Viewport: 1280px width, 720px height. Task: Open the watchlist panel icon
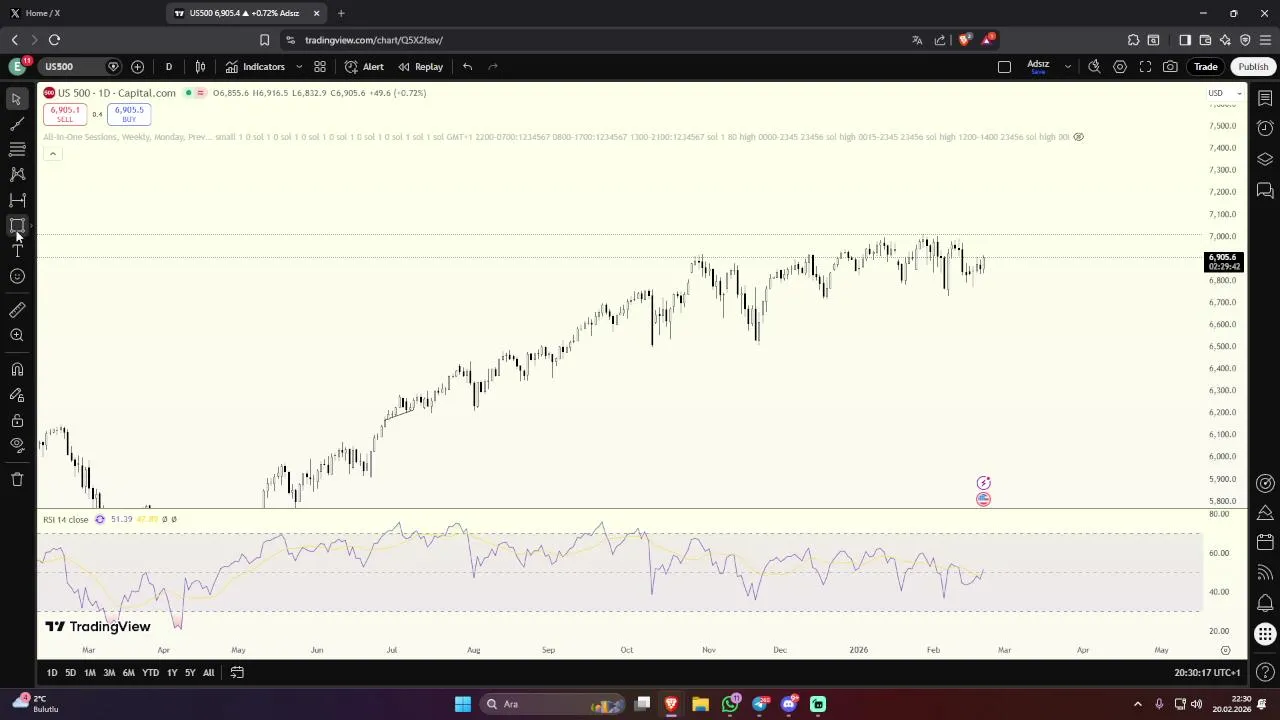pos(1265,98)
